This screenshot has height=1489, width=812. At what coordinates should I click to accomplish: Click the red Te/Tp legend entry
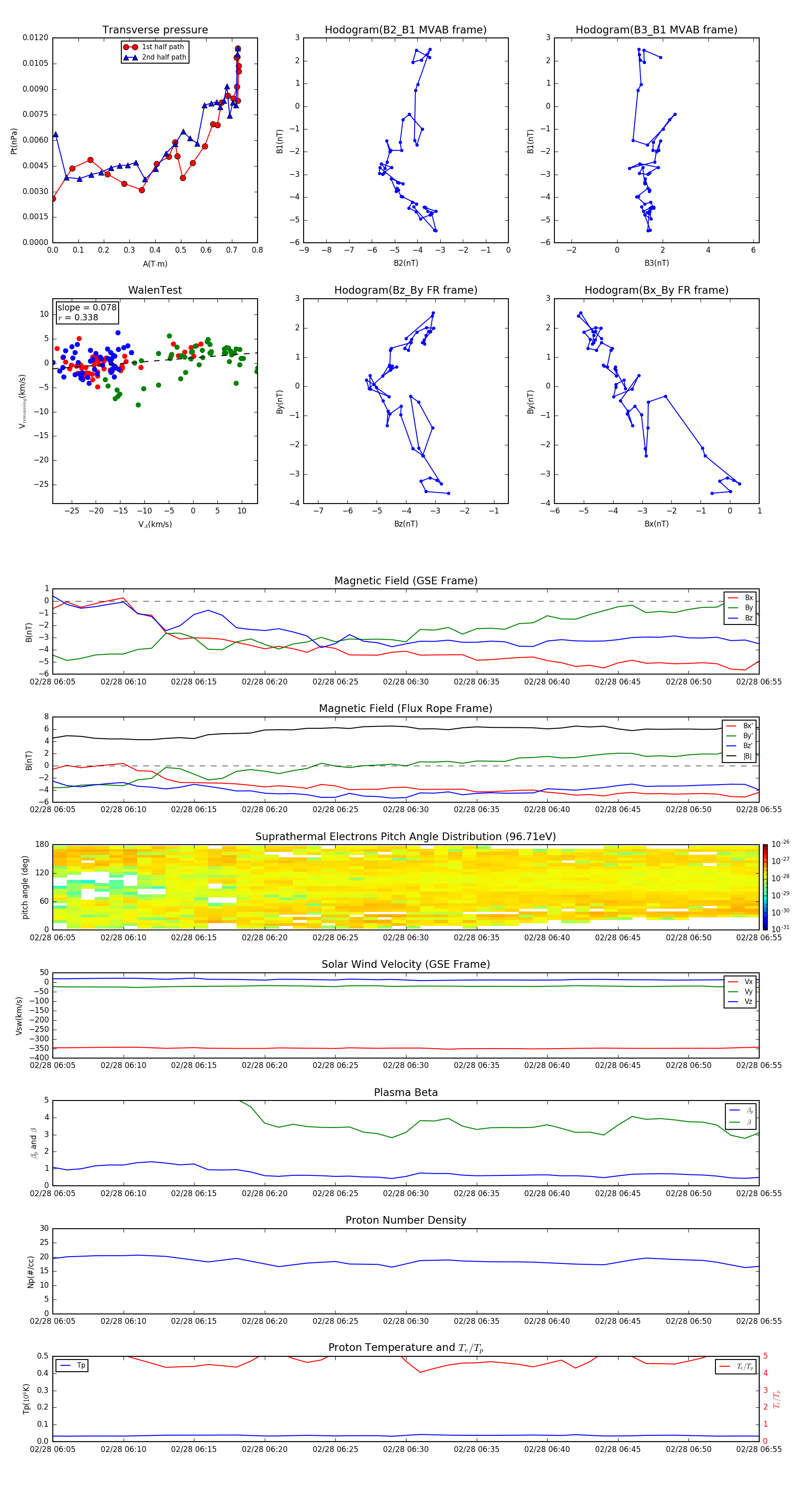736,1367
